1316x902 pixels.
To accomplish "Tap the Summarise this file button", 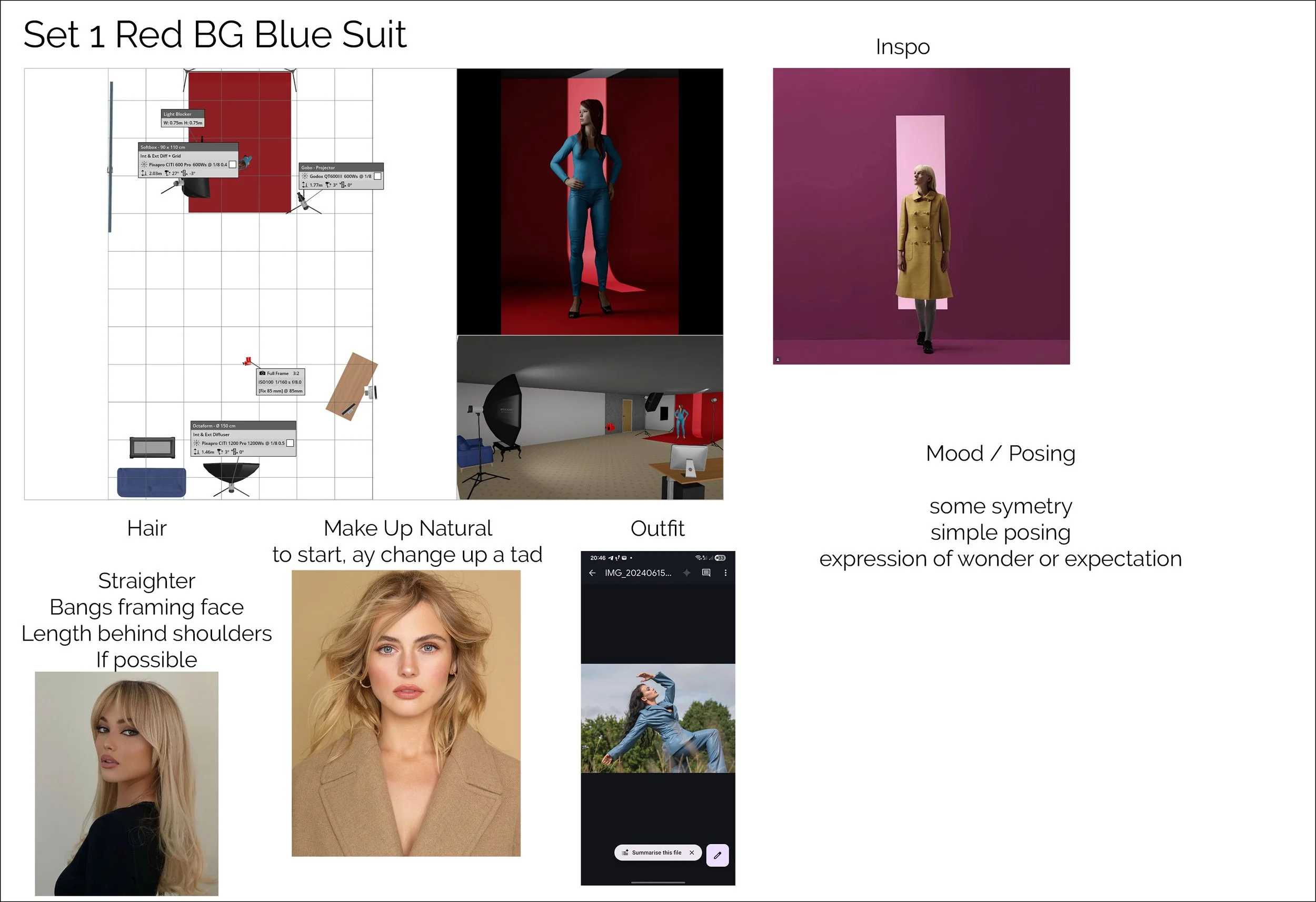I will (656, 853).
